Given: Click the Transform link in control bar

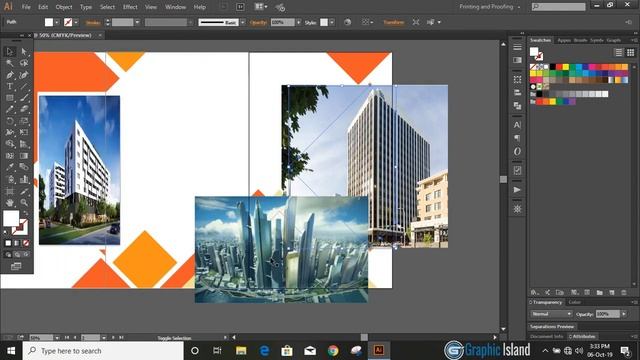Looking at the screenshot, I should tap(393, 22).
